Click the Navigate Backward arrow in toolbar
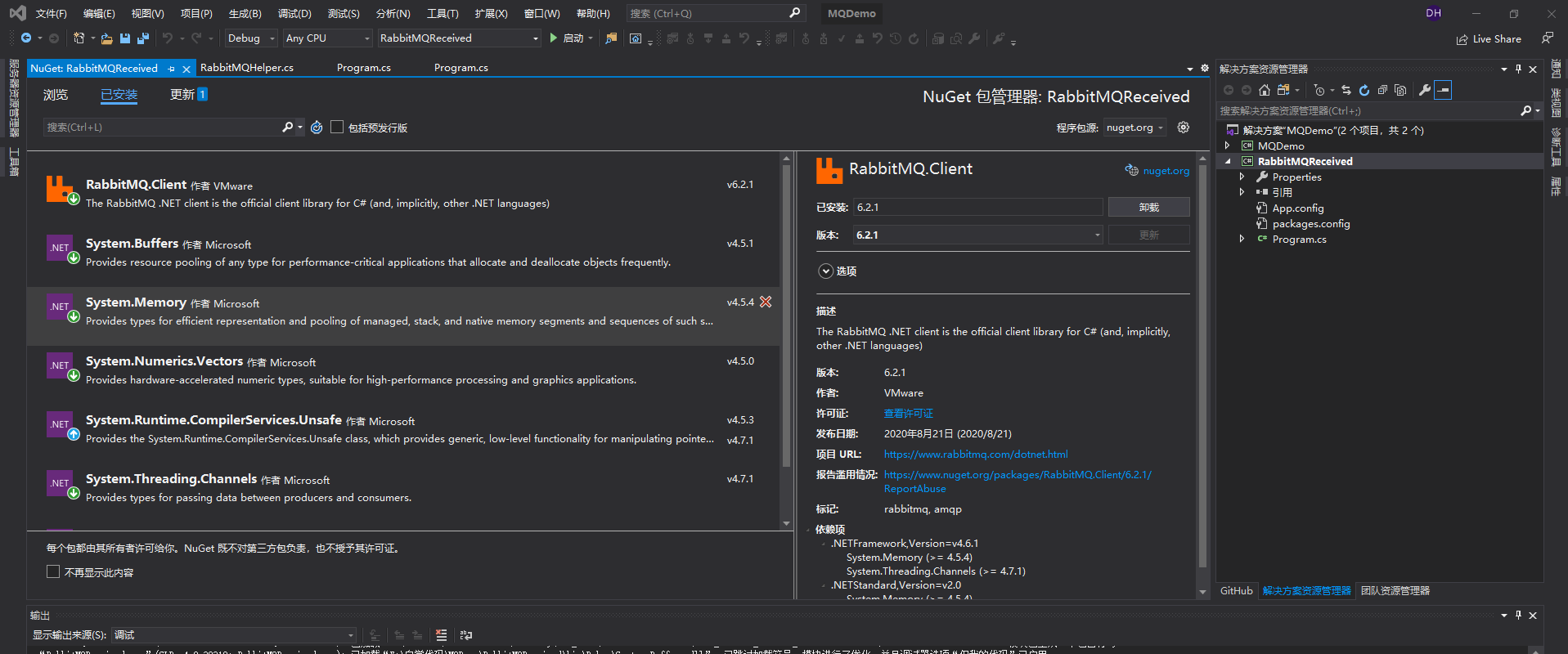This screenshot has width=1568, height=654. [x=26, y=38]
